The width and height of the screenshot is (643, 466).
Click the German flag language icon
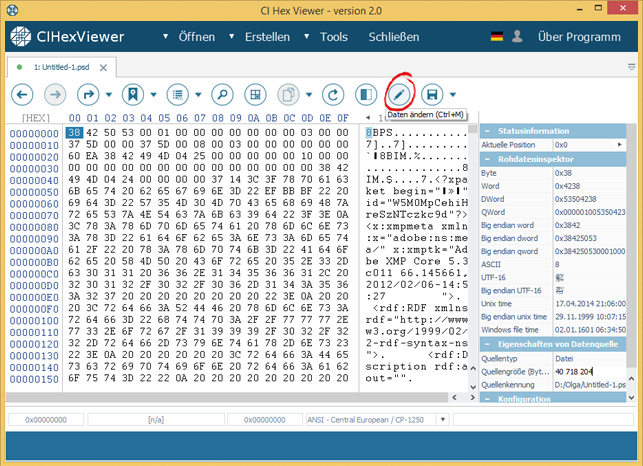(x=496, y=38)
